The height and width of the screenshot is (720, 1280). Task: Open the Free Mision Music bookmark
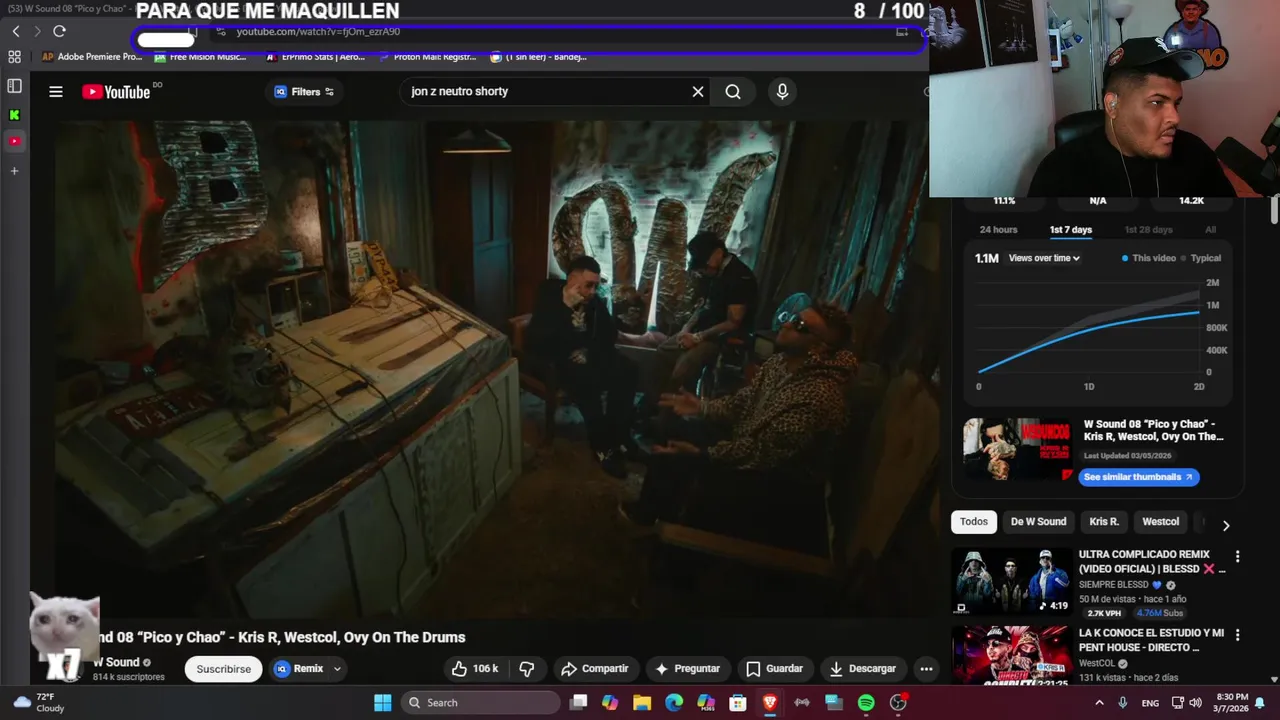click(x=200, y=57)
